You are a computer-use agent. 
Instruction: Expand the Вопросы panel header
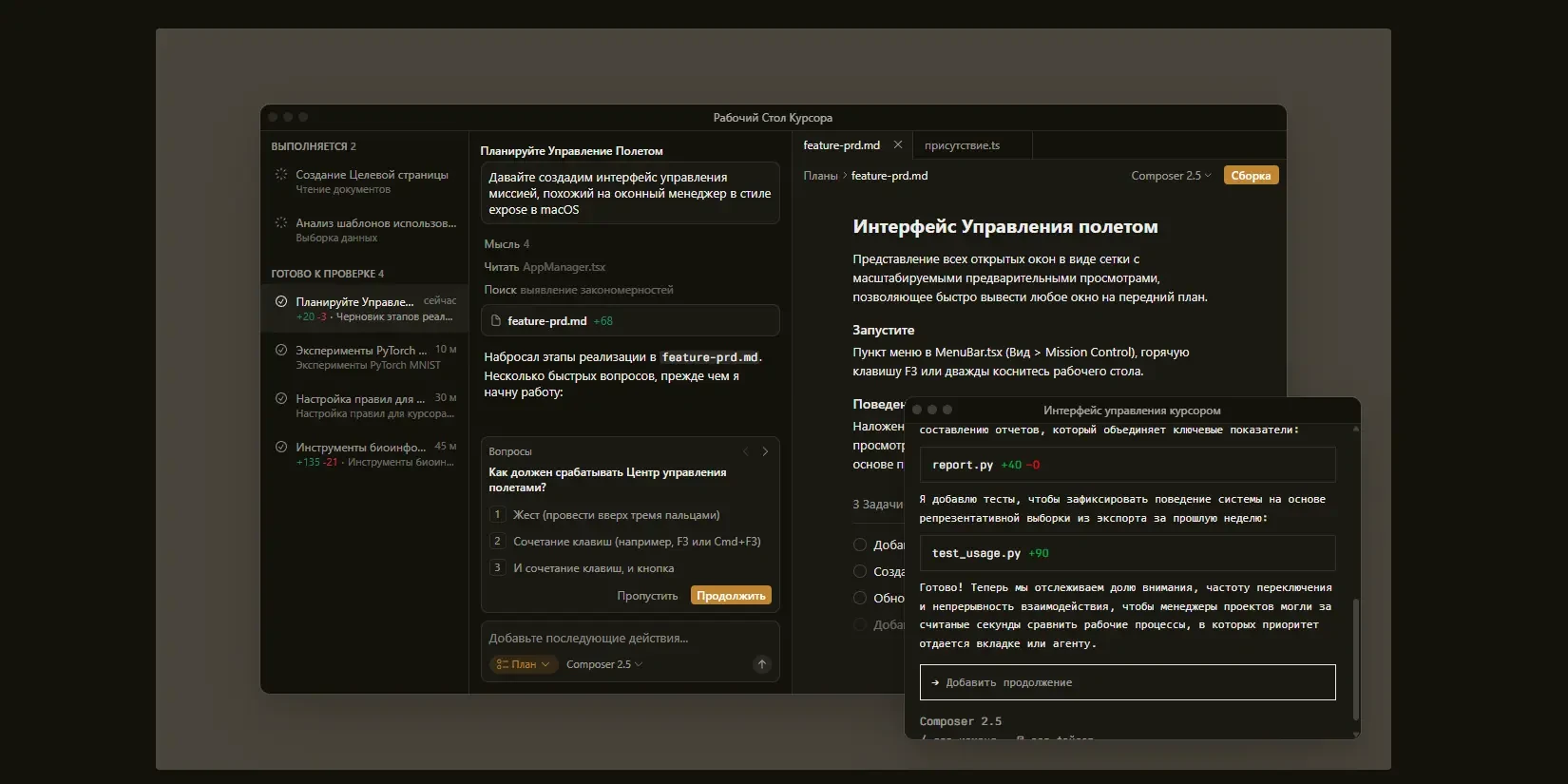pyautogui.click(x=510, y=451)
